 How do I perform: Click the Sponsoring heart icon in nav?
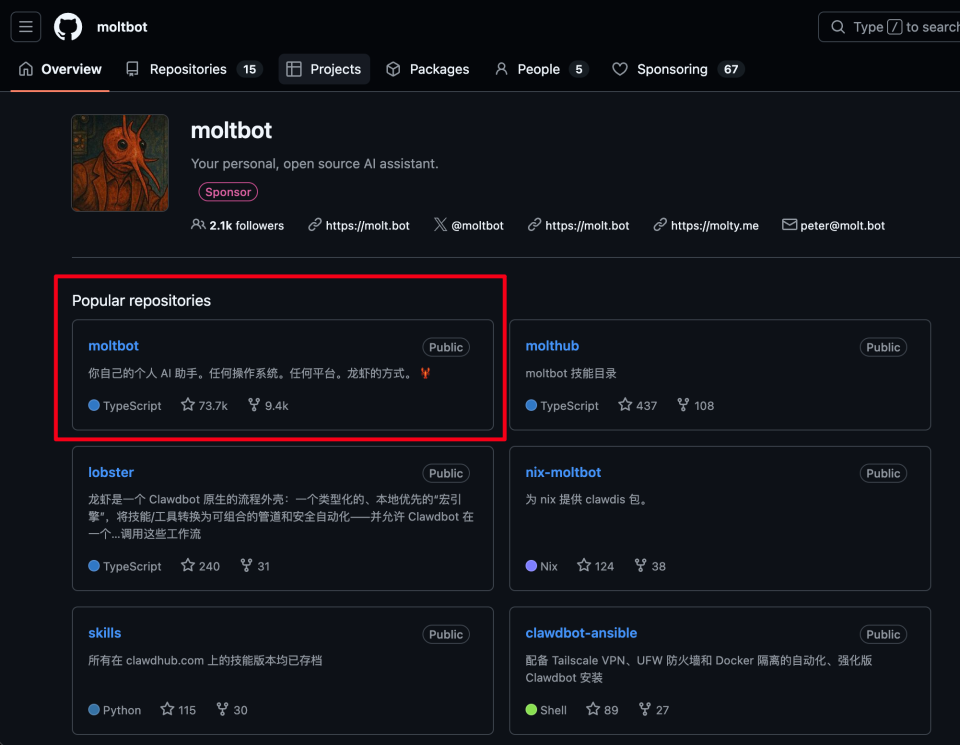(x=620, y=69)
